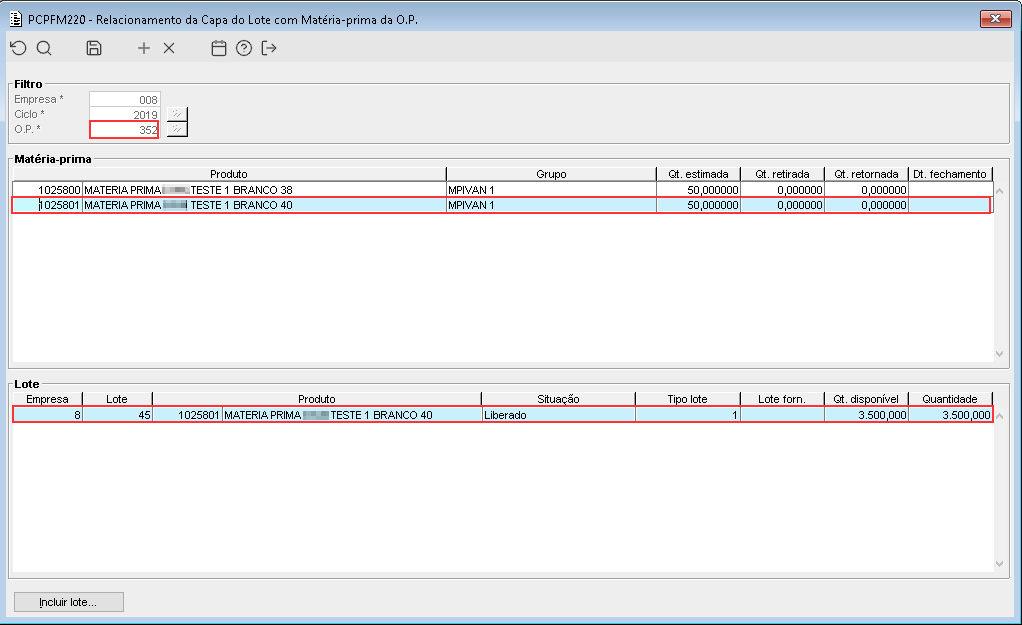This screenshot has height=625, width=1022.
Task: Click Qt. disponível 3.500,000 cell
Action: click(866, 414)
